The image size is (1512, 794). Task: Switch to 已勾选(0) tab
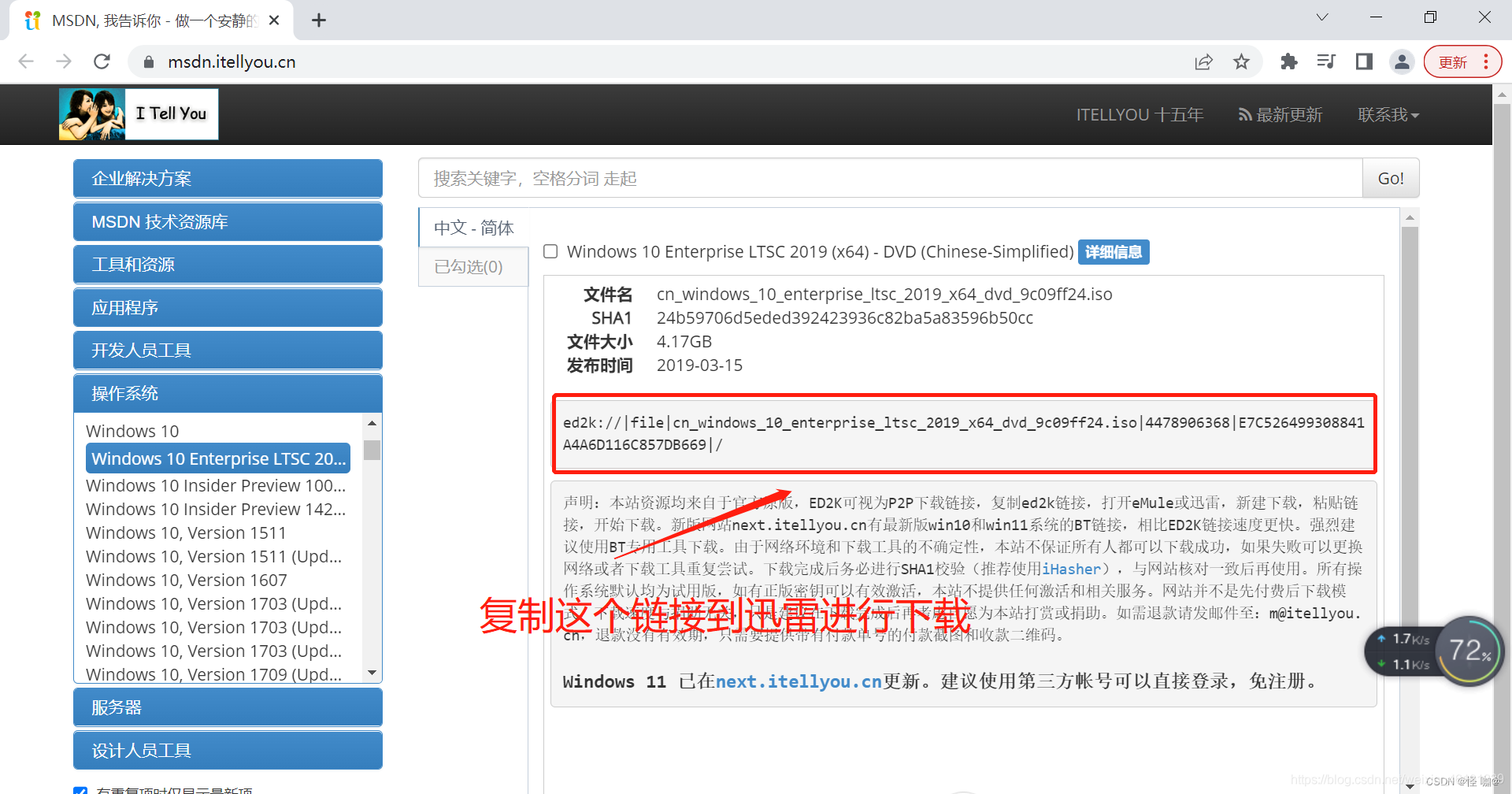[473, 267]
